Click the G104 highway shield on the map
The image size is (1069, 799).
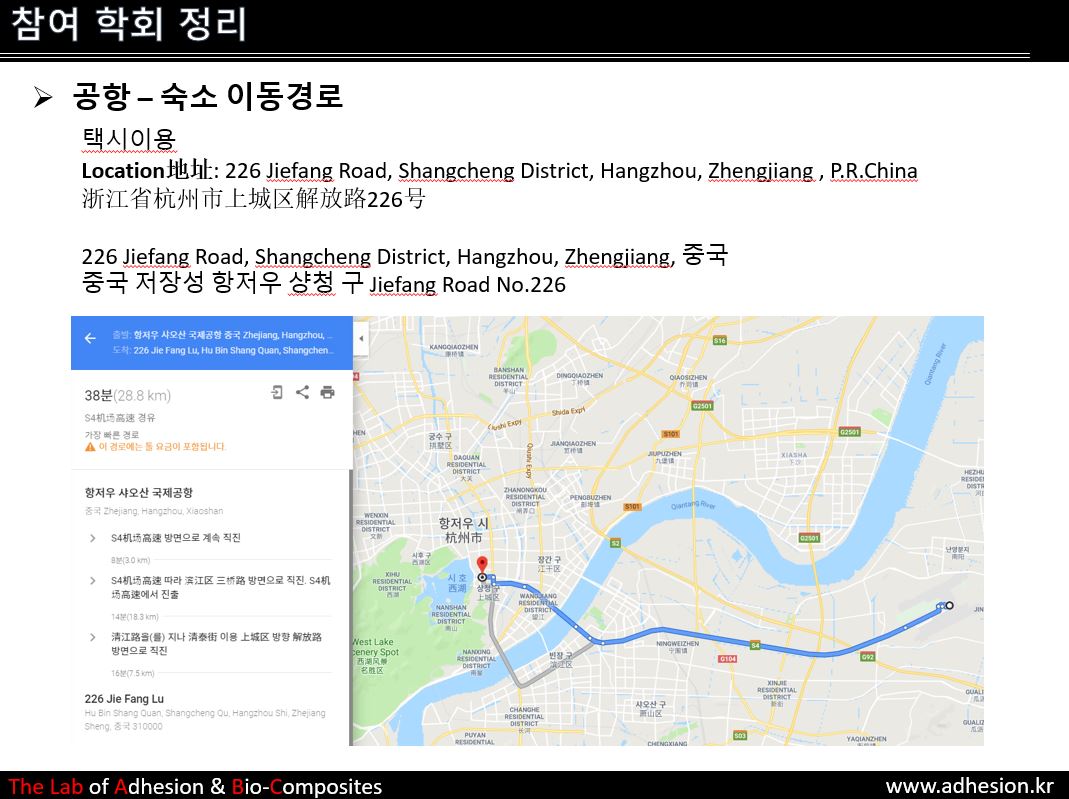click(727, 659)
